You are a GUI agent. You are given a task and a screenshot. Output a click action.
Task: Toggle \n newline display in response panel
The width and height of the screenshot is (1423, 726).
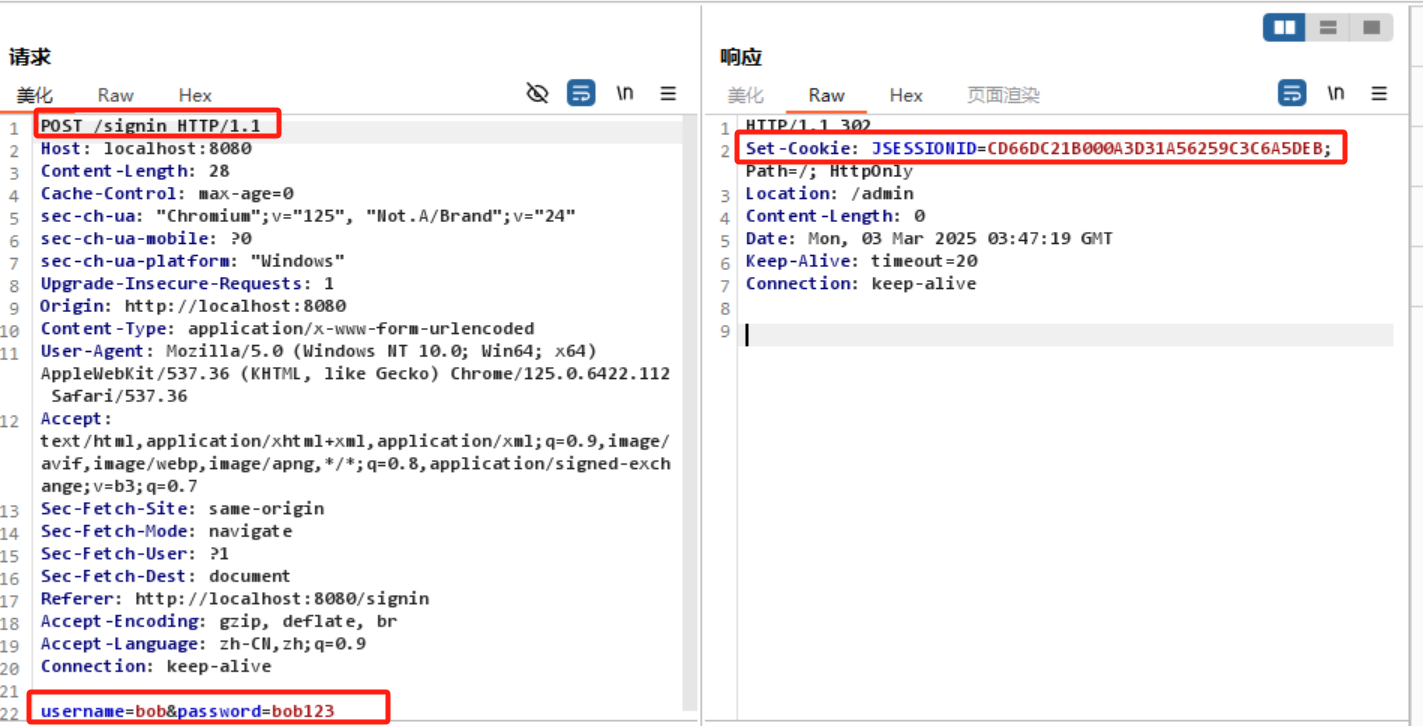1336,94
